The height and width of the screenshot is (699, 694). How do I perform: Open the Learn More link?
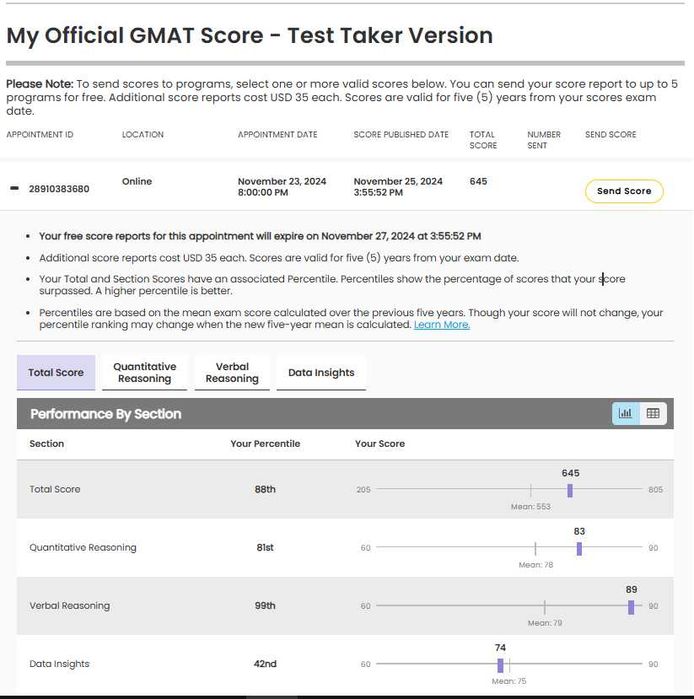pyautogui.click(x=442, y=325)
